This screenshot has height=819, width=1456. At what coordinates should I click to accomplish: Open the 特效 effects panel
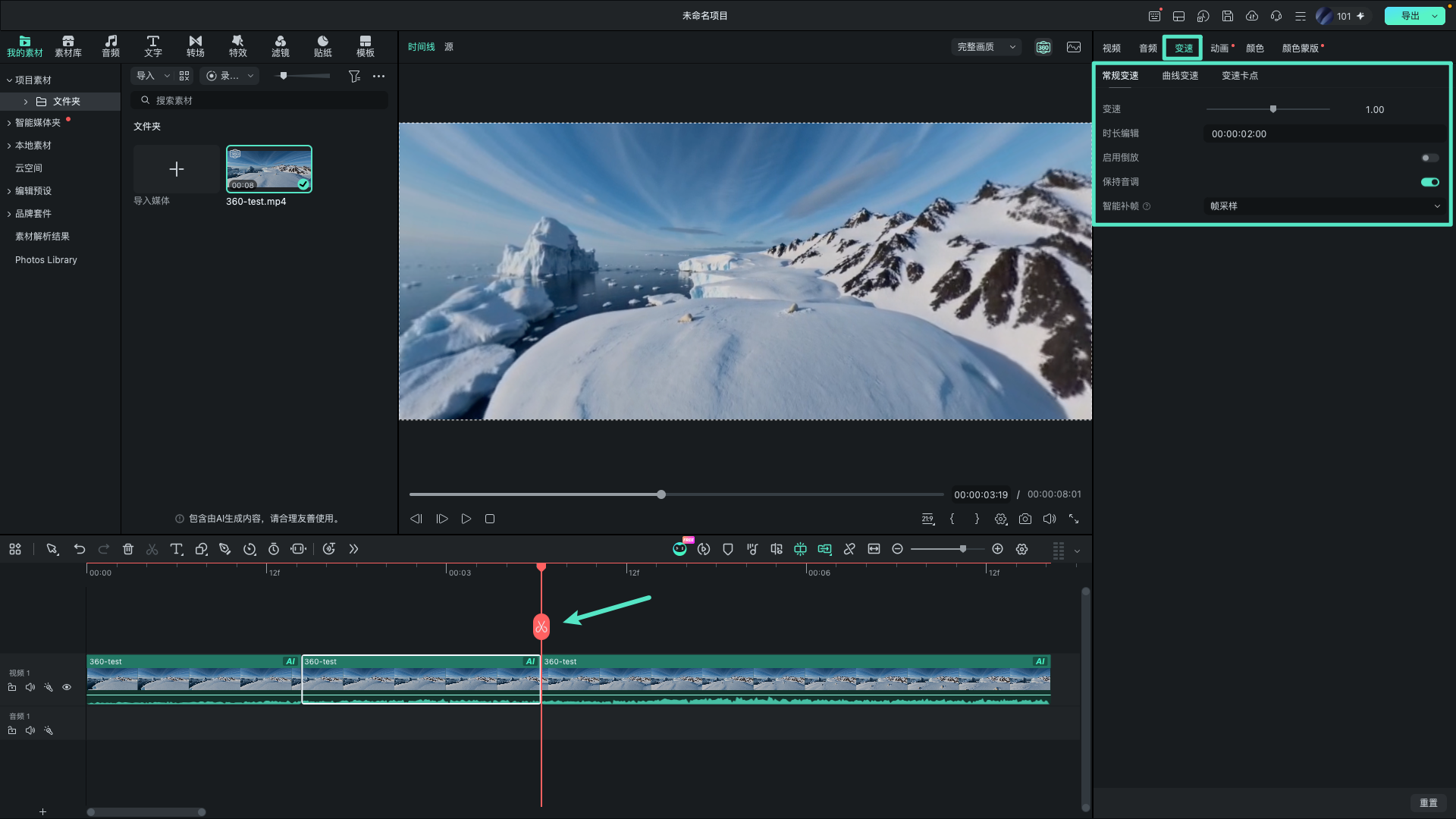click(237, 46)
